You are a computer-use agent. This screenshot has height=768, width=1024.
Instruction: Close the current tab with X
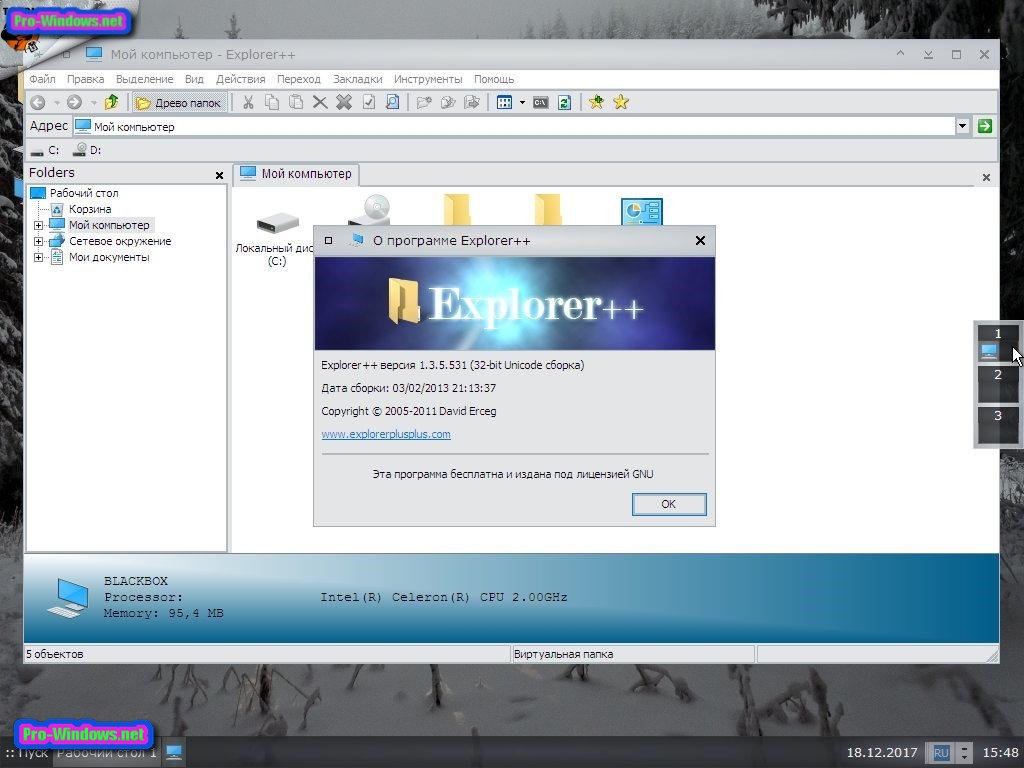coord(986,177)
